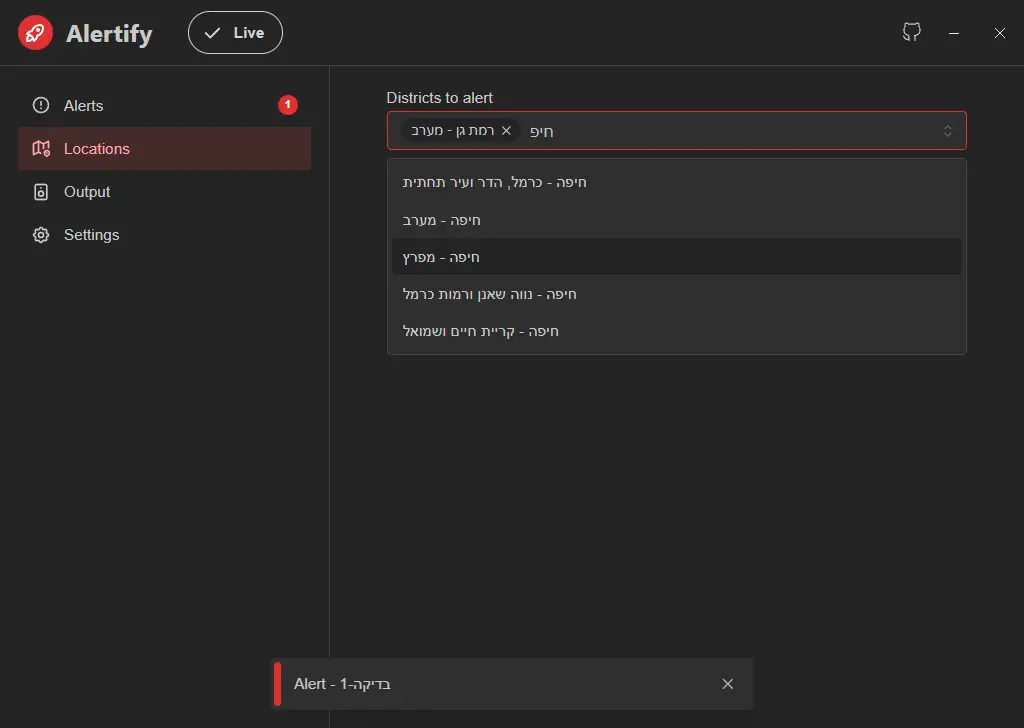Select חיפה - נווה שאנן ורמות כרמל option
1024x728 pixels.
(676, 293)
